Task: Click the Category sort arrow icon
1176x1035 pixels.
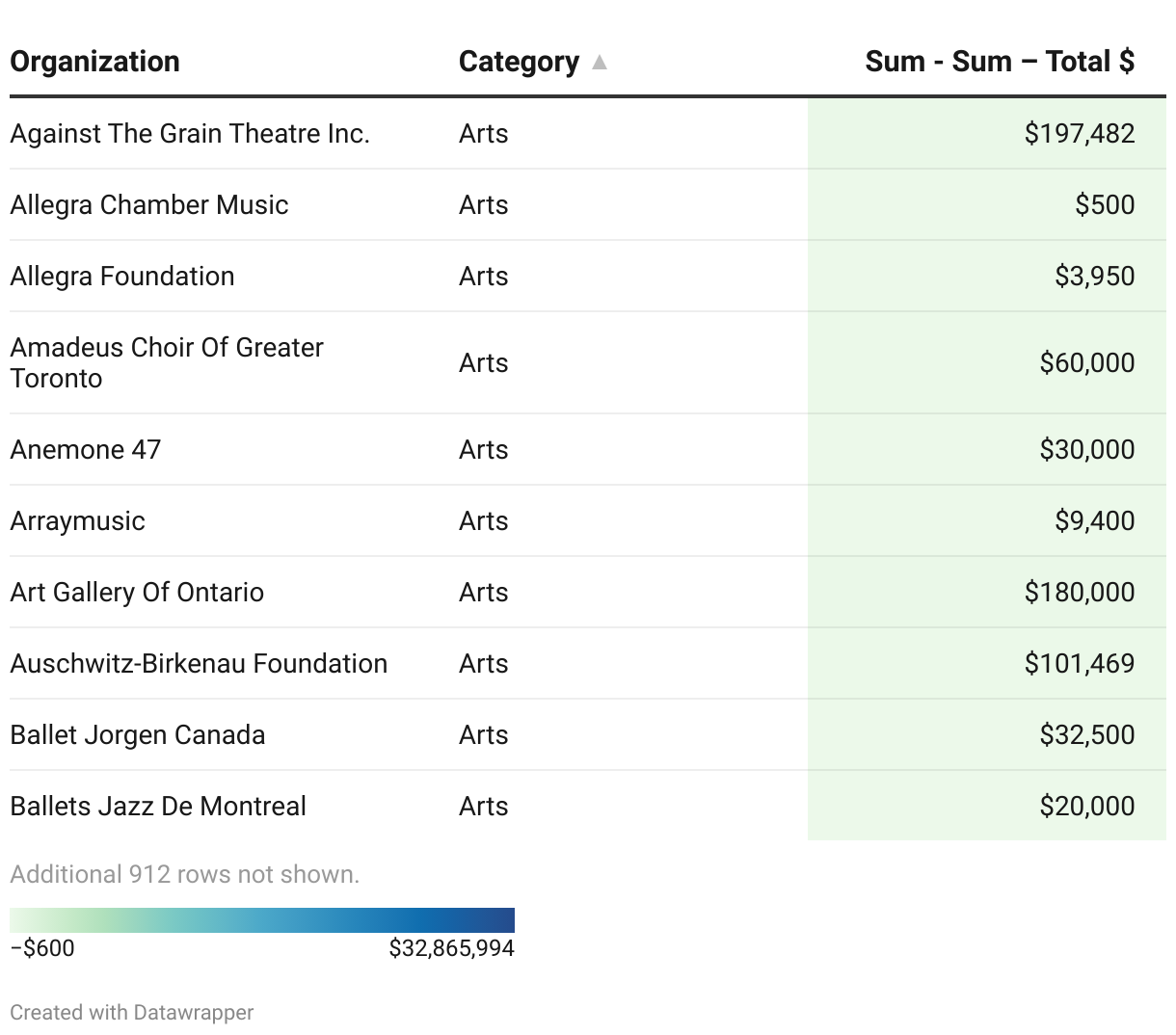Action: [600, 63]
